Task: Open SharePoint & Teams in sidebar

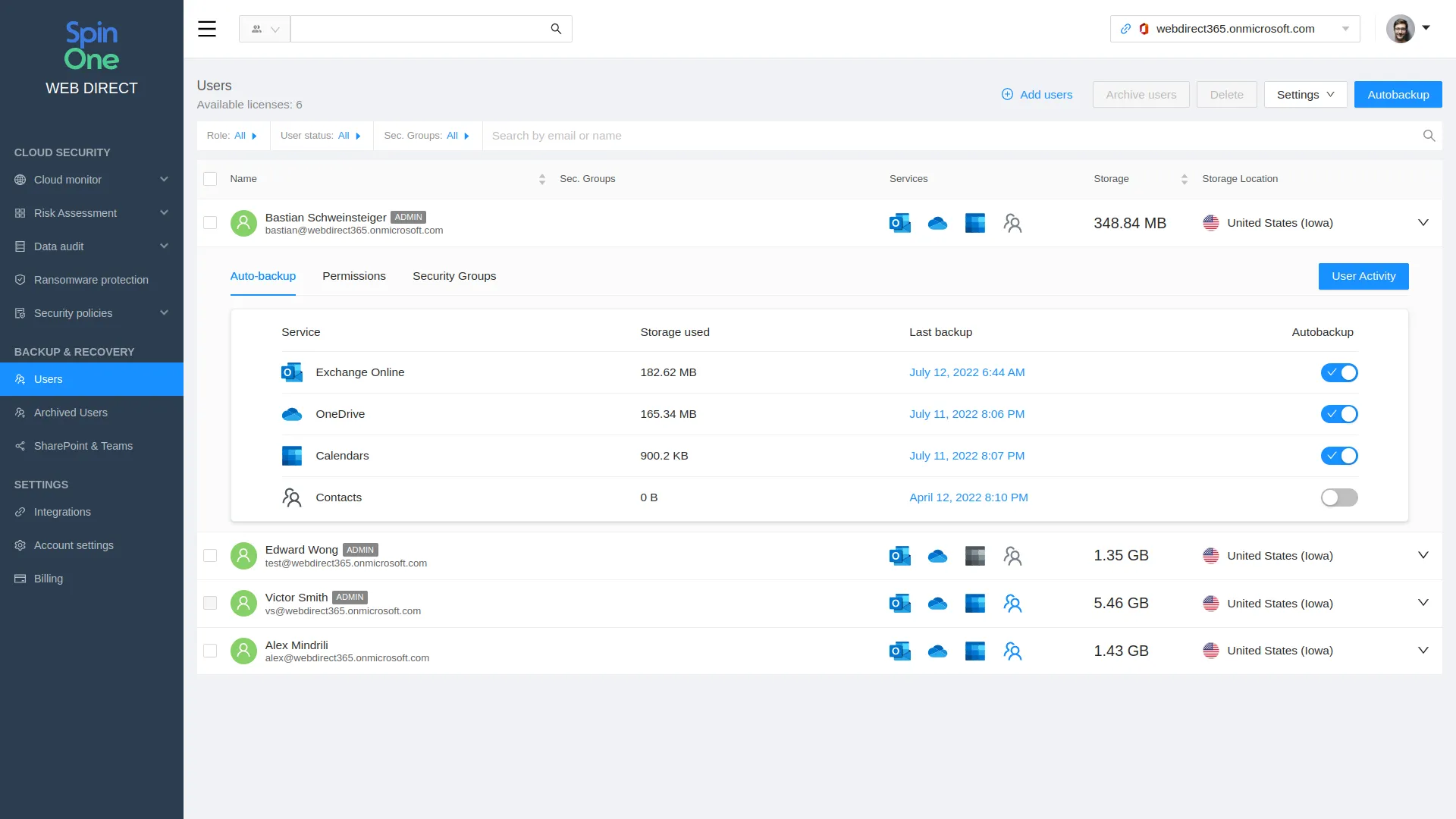Action: click(x=83, y=446)
